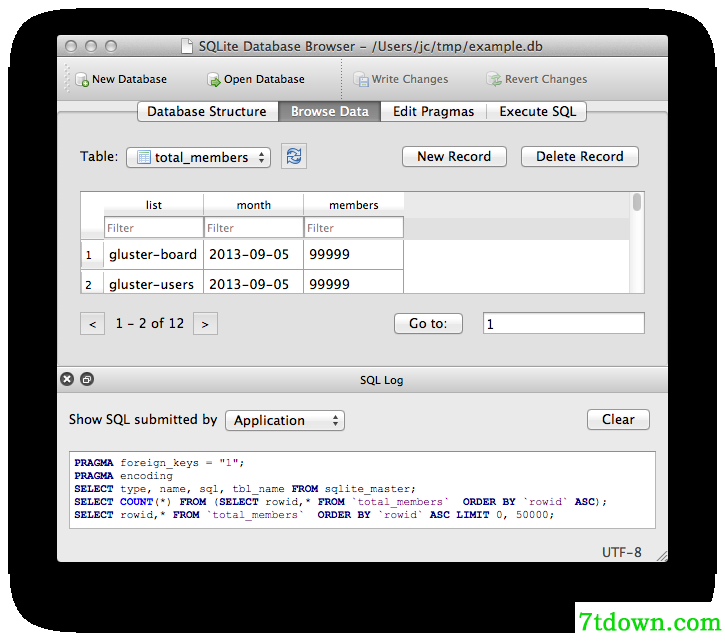This screenshot has height=641, width=725.
Task: Click the document icon in title bar
Action: (x=187, y=46)
